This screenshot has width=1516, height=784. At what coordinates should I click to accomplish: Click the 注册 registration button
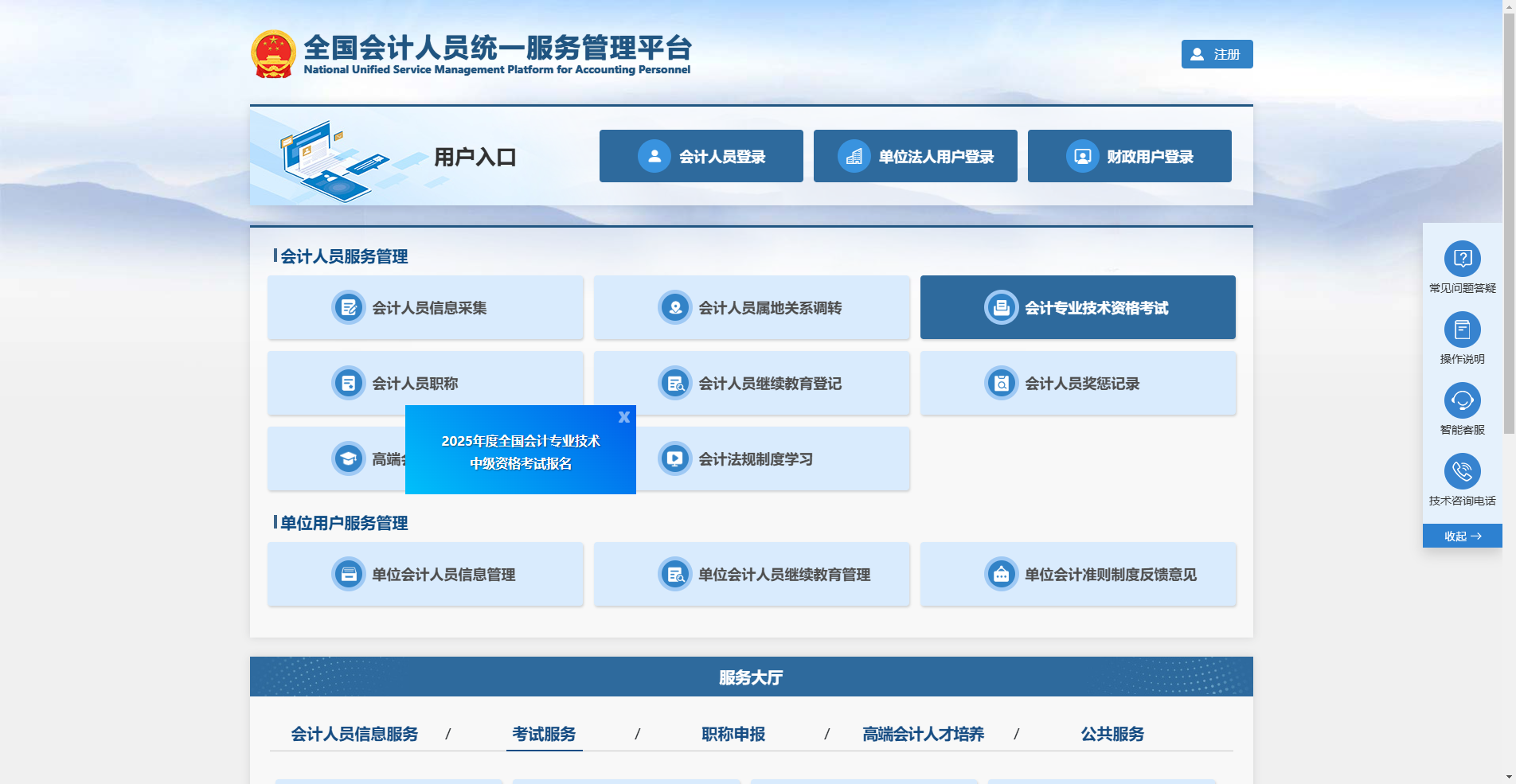coord(1216,53)
